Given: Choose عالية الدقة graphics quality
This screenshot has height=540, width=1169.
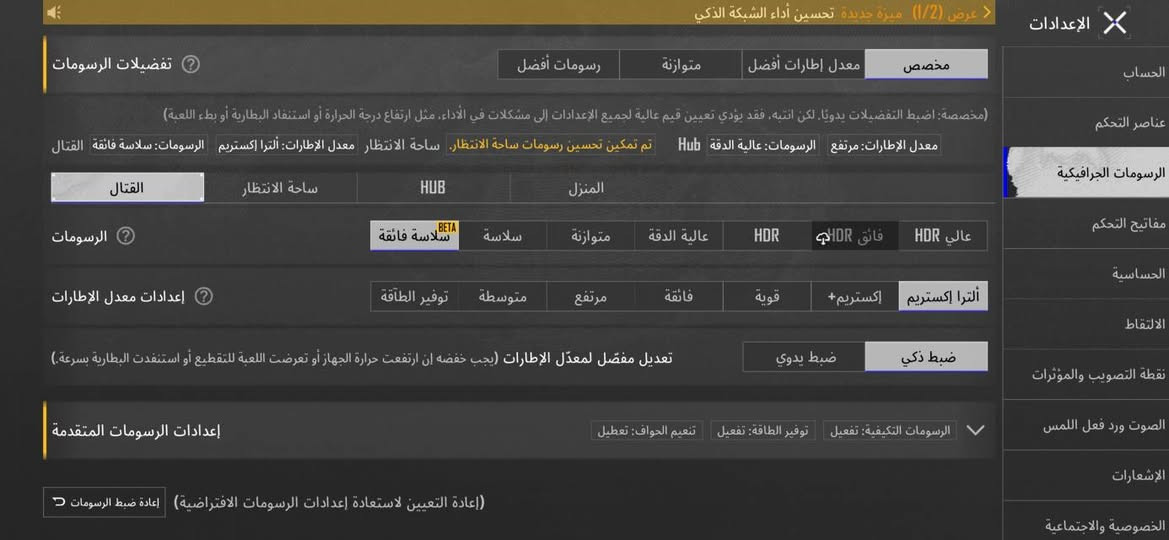Looking at the screenshot, I should click(678, 236).
